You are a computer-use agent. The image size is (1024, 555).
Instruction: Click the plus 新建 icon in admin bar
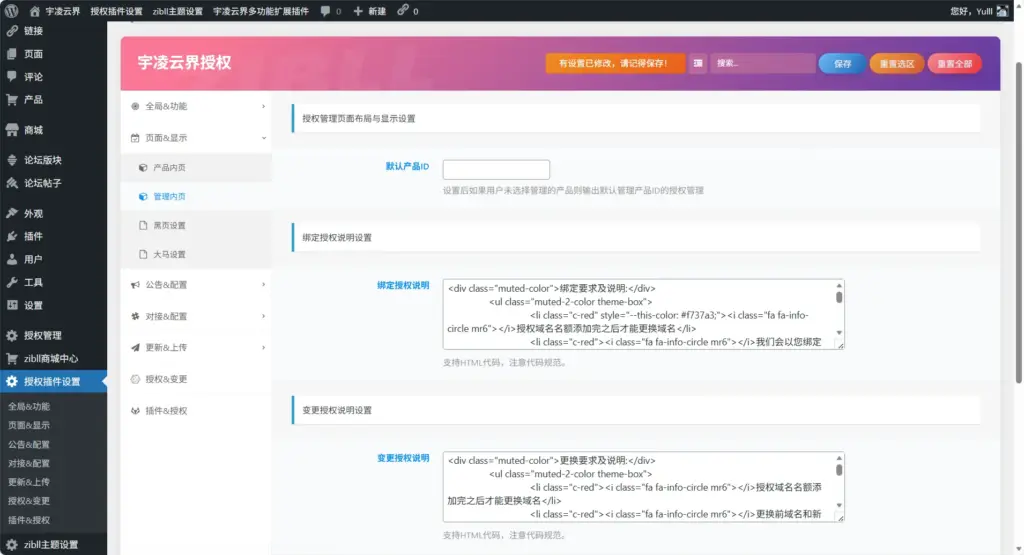tap(357, 11)
